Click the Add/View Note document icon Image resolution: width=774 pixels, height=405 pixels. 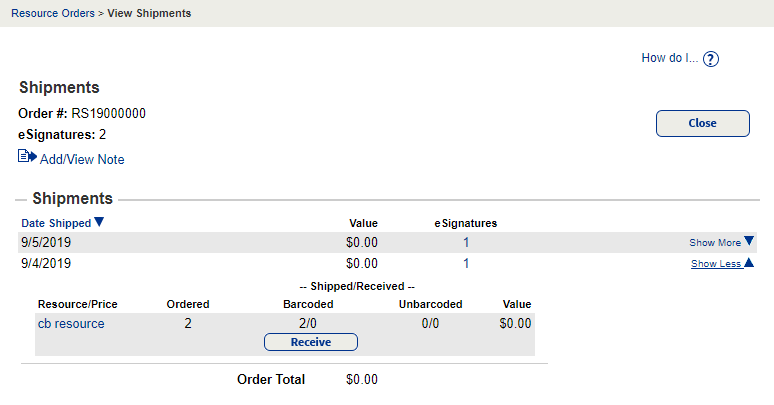[27, 157]
